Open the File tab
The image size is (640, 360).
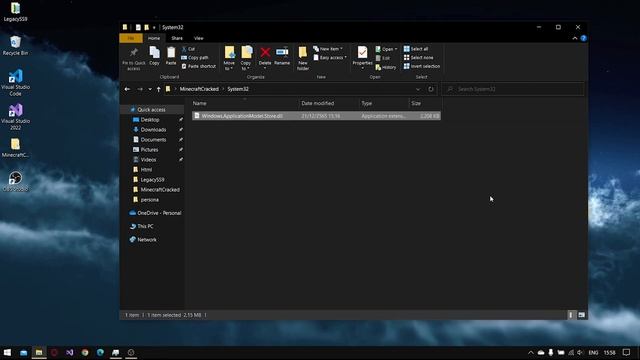(x=131, y=38)
